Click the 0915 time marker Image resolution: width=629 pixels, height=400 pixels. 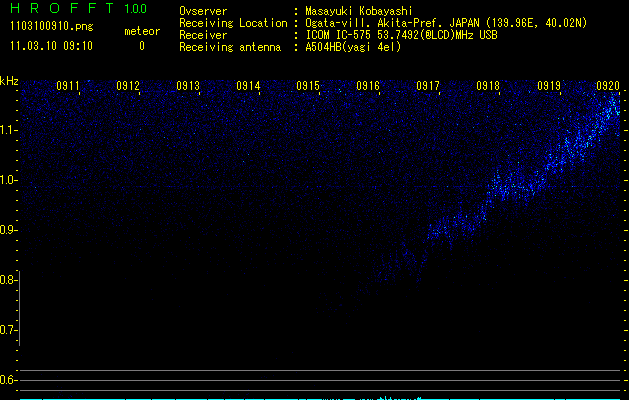(x=308, y=86)
